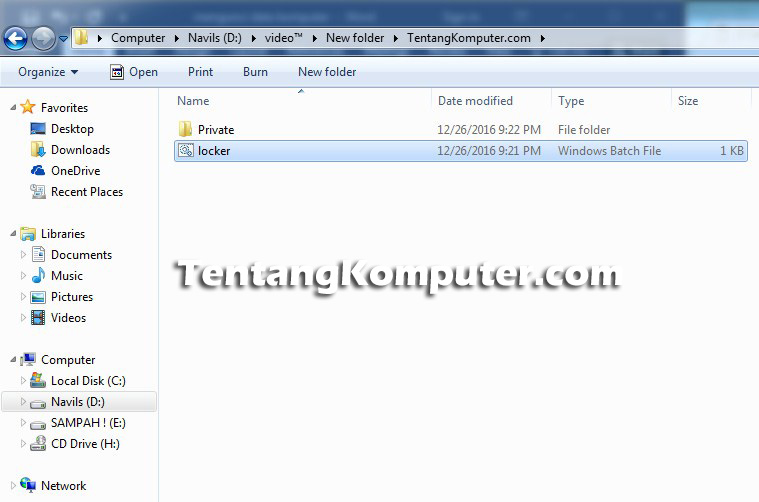Open CD Drive (H:) in tree
The width and height of the screenshot is (759, 502).
click(85, 443)
